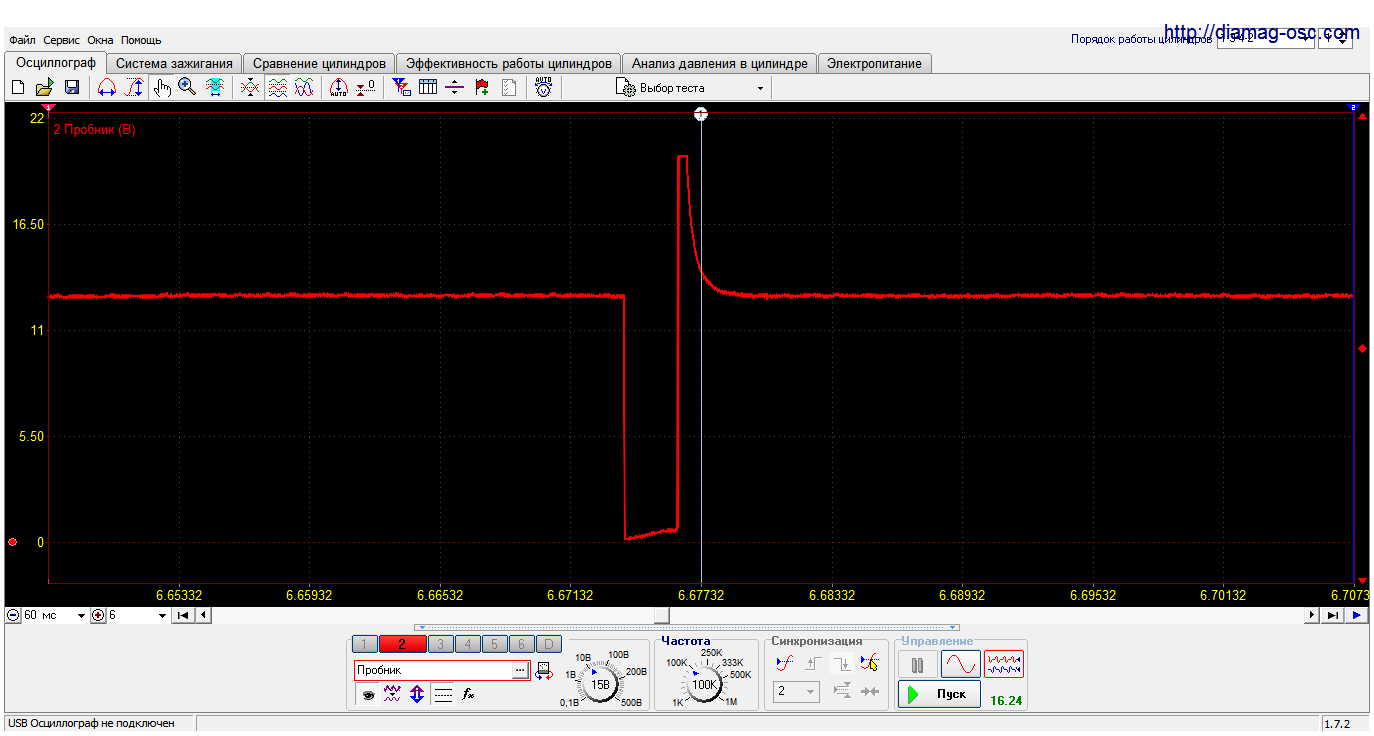Open the Файл menu
Viewport: 1374px width, 736px height.
pyautogui.click(x=22, y=40)
